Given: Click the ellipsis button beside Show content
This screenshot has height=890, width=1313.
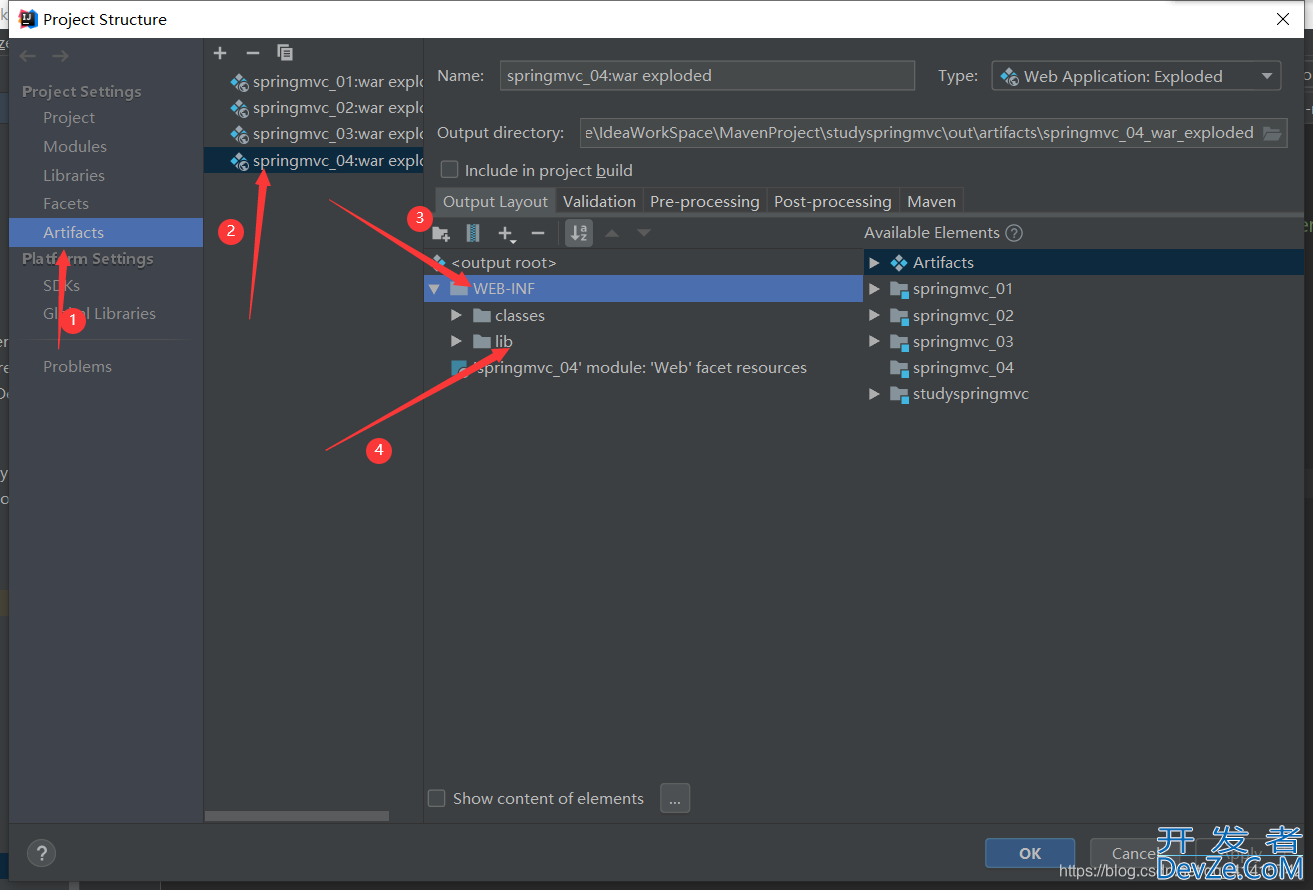Looking at the screenshot, I should pos(675,798).
